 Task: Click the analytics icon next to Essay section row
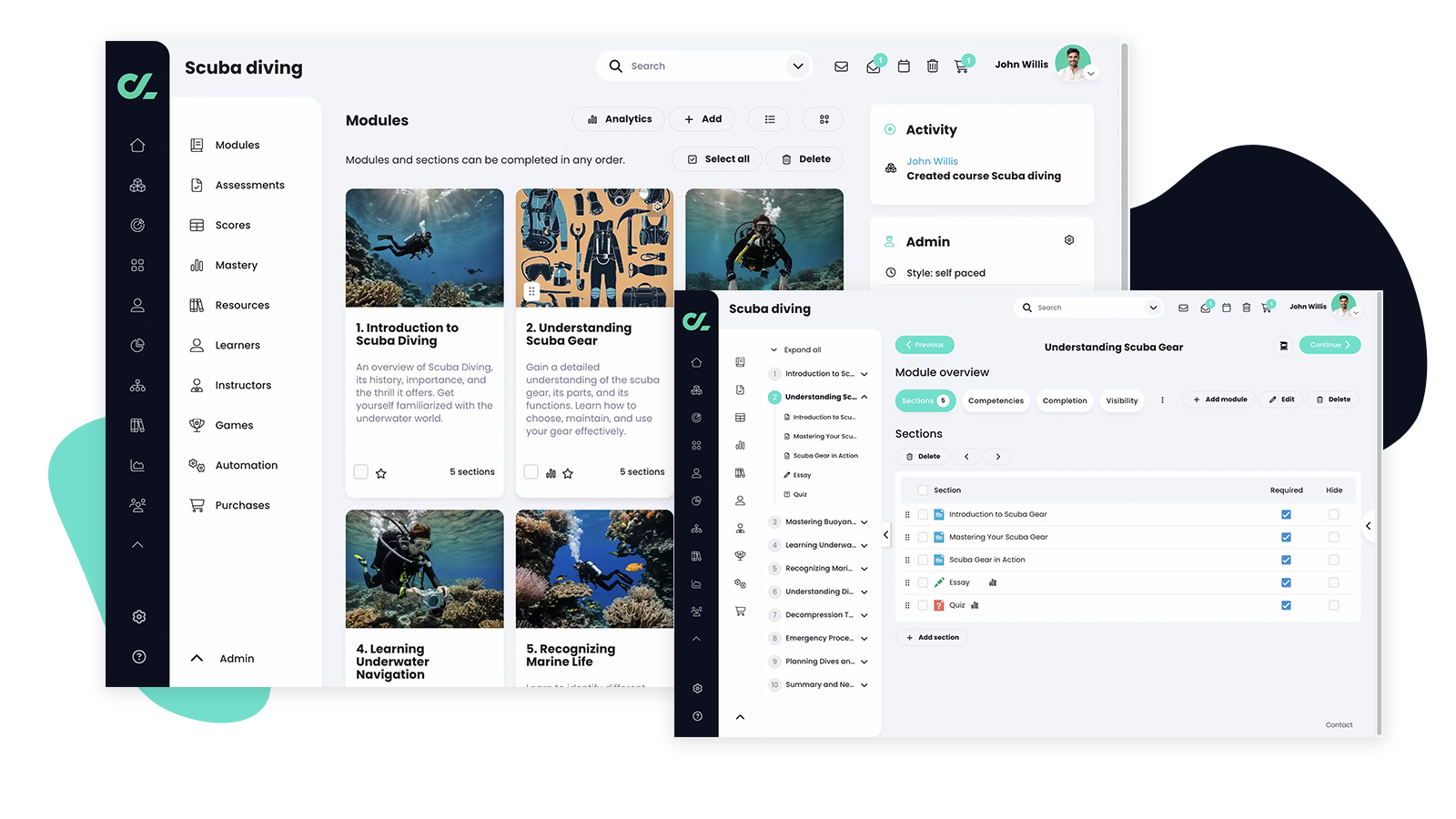pyautogui.click(x=993, y=582)
